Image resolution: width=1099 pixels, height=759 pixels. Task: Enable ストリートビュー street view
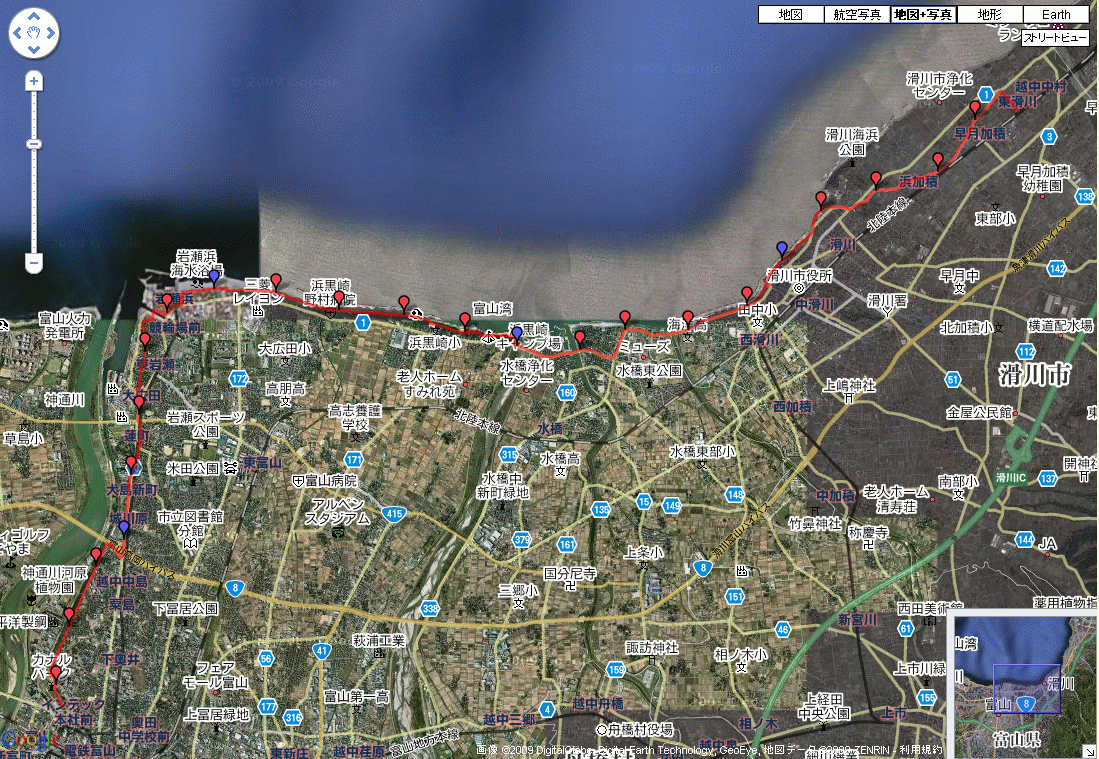(x=1055, y=38)
